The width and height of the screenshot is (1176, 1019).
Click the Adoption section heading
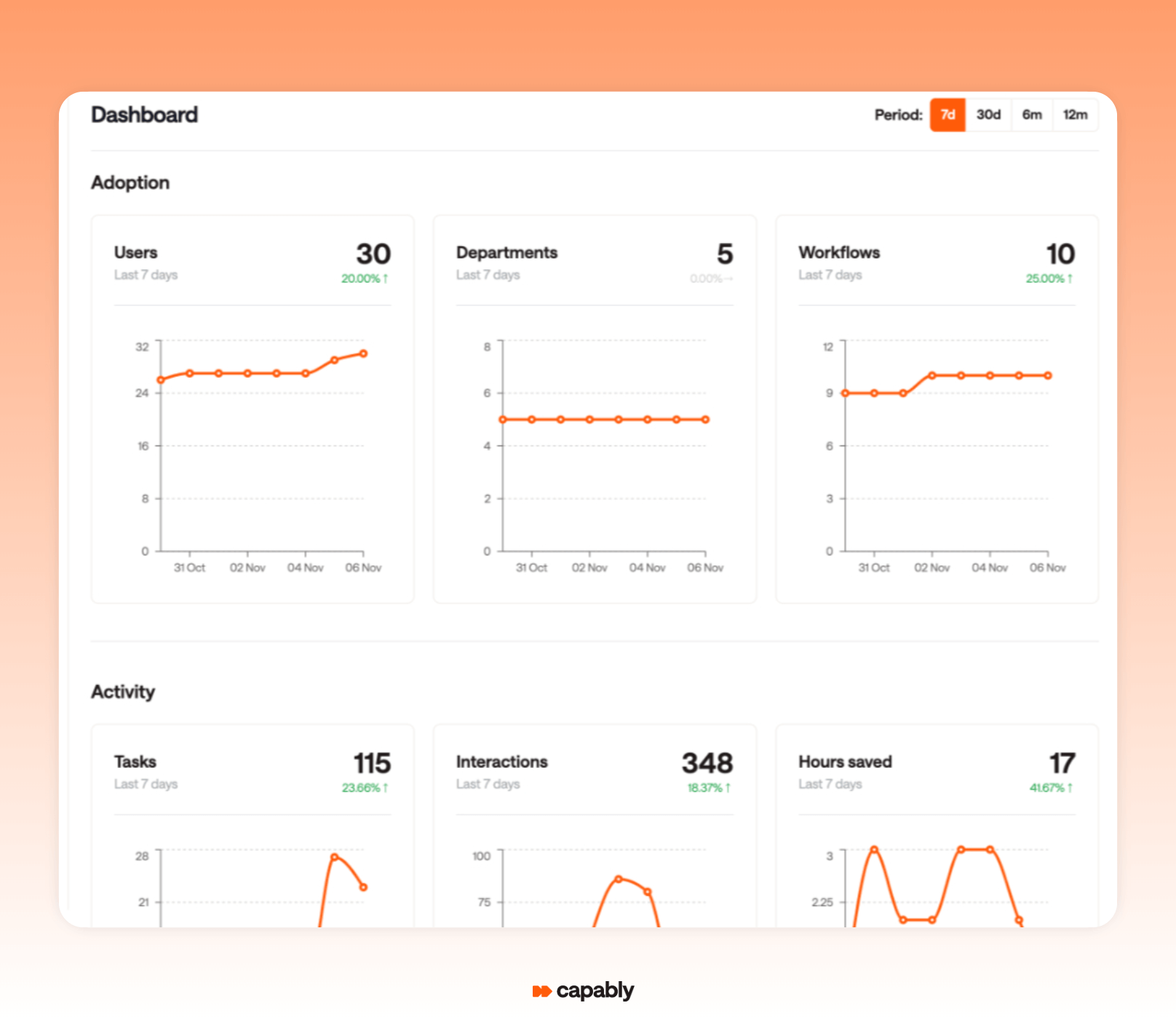click(x=130, y=183)
